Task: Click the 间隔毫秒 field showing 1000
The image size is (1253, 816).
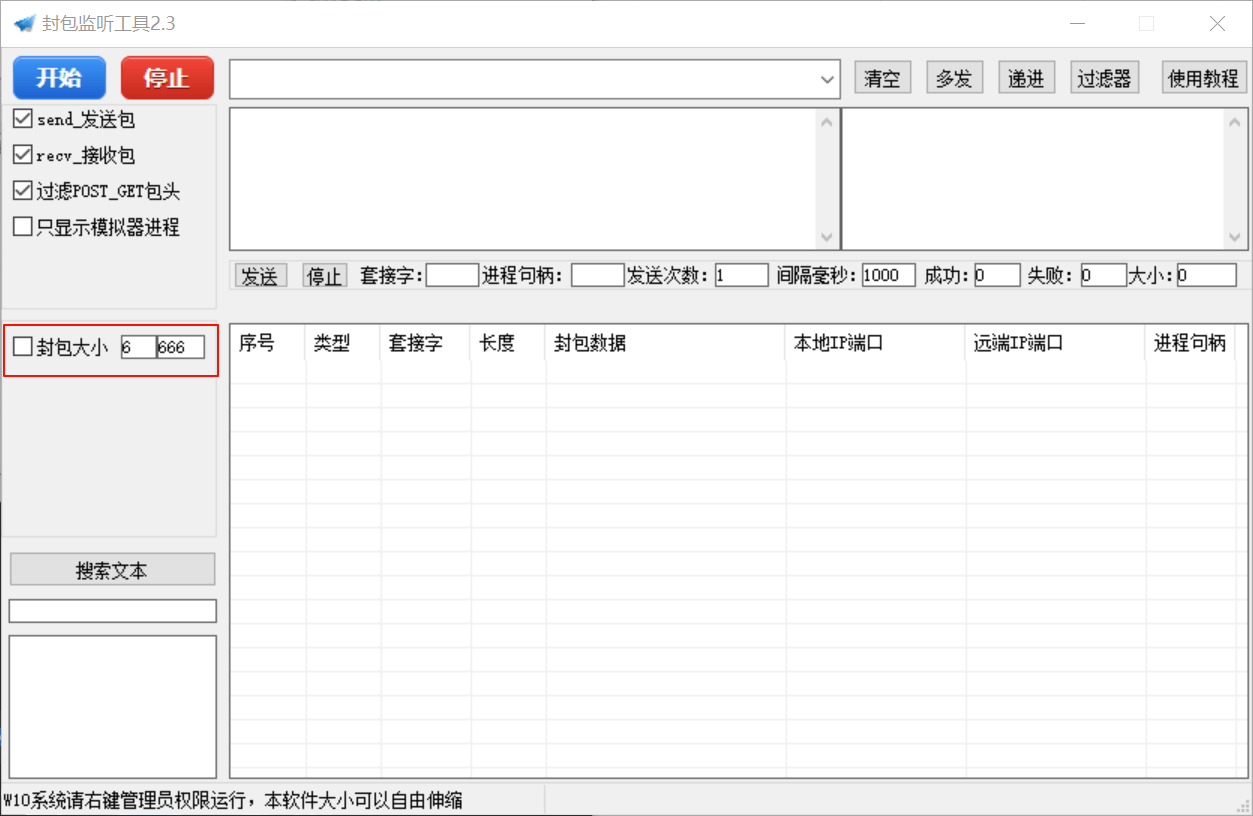Action: coord(889,275)
